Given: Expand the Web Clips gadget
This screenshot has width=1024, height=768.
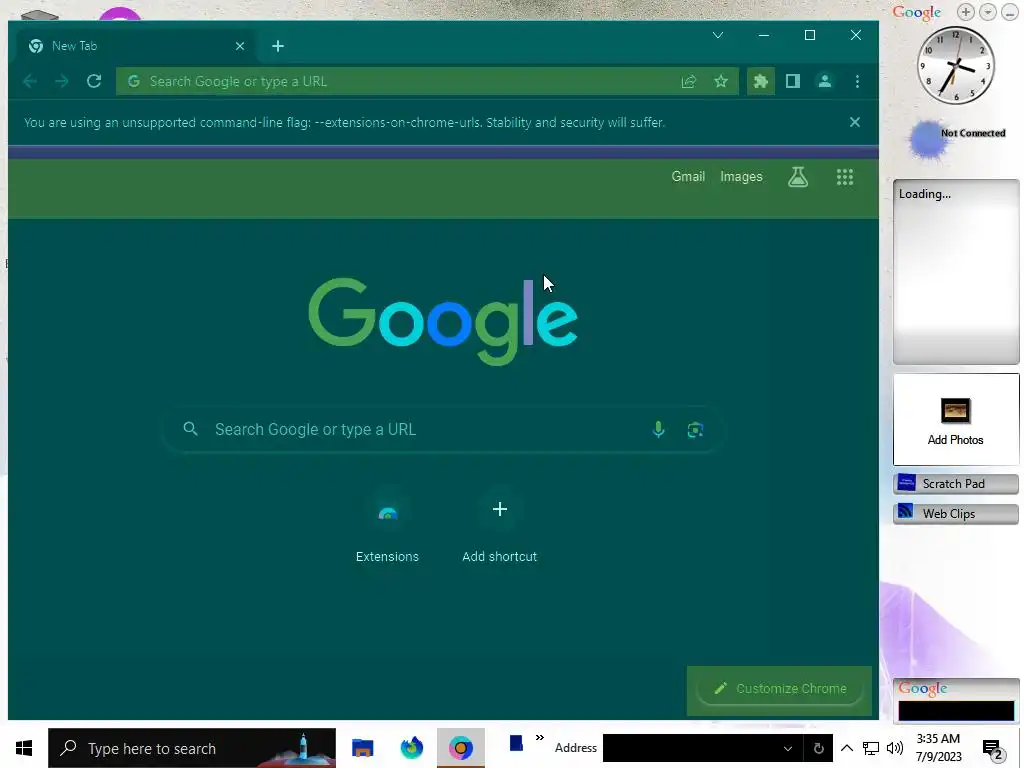Looking at the screenshot, I should [955, 513].
